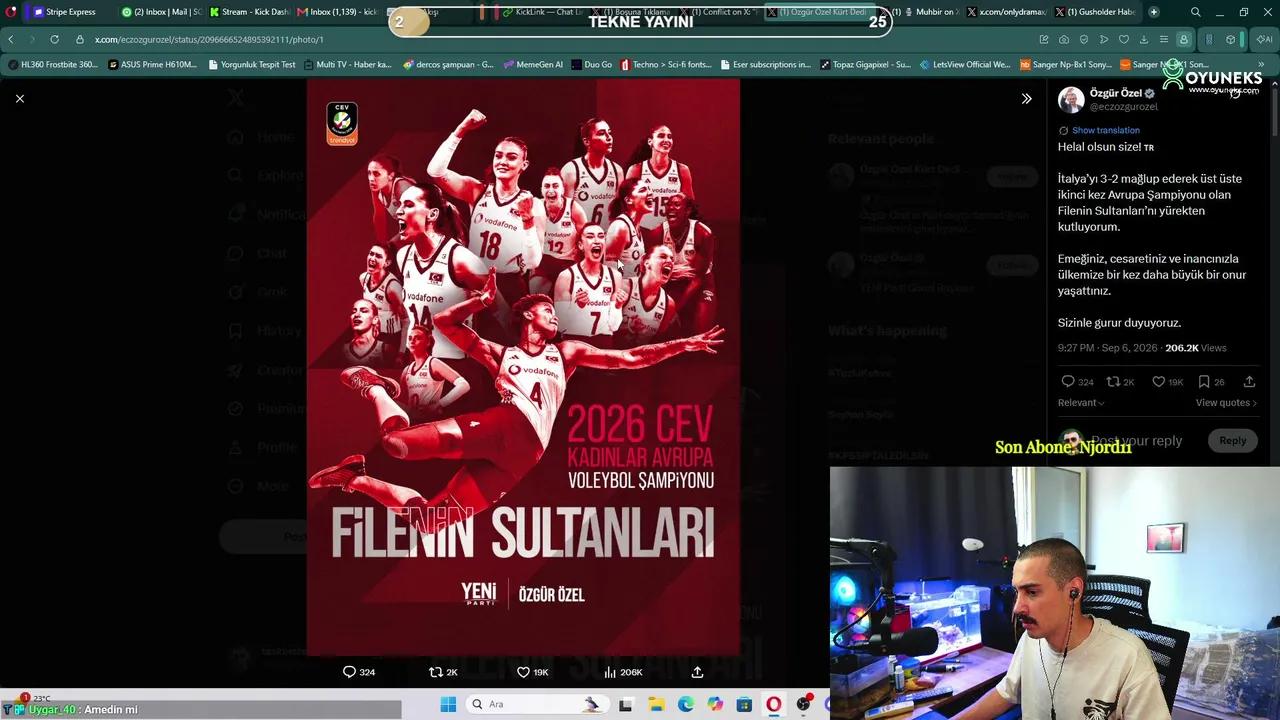Image resolution: width=1280 pixels, height=720 pixels.
Task: Switch to the Gusholder Haber tab
Action: pyautogui.click(x=1095, y=12)
